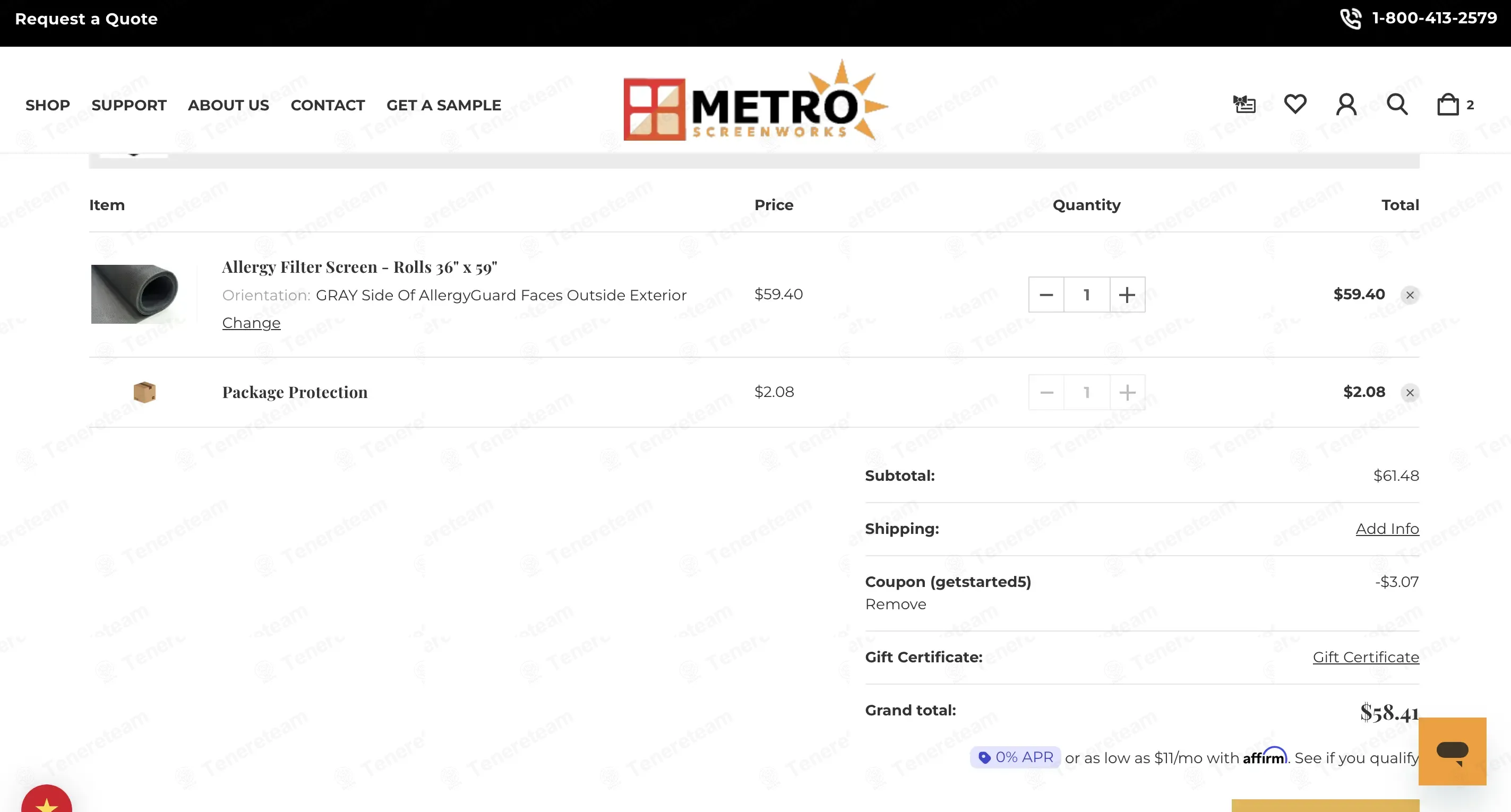Screen dimensions: 1511x812
Task: Call the phone number icon in top bar
Action: point(1351,19)
